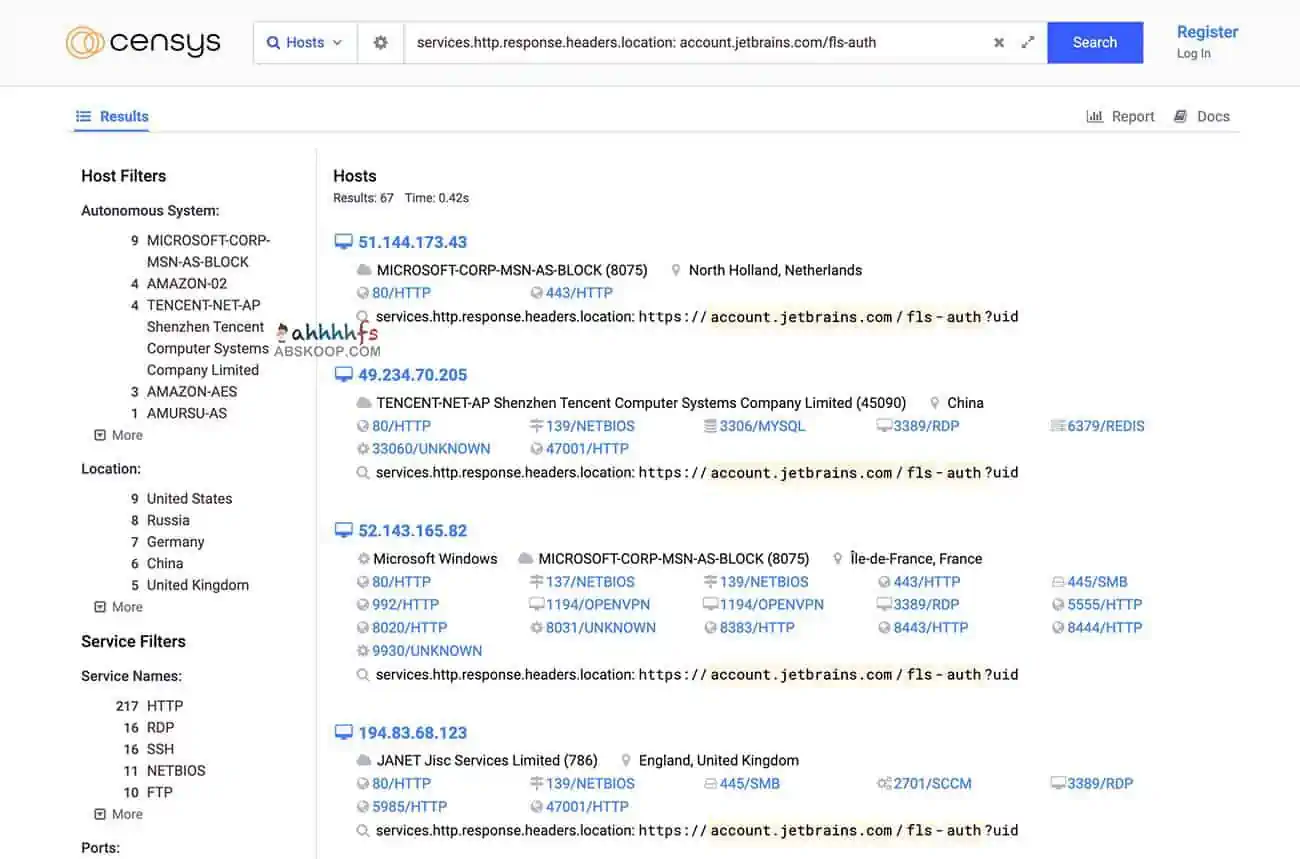
Task: Click monitor icon beside host 51.144.173.43
Action: click(343, 242)
